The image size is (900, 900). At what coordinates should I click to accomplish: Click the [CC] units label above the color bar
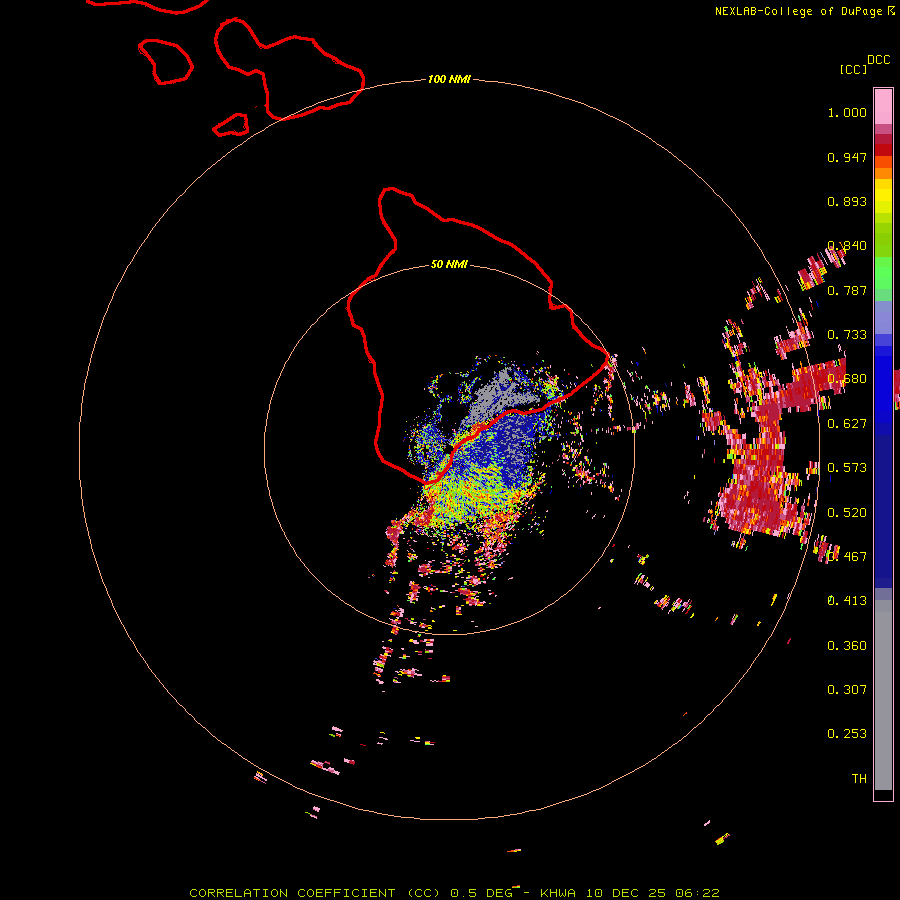tap(853, 69)
